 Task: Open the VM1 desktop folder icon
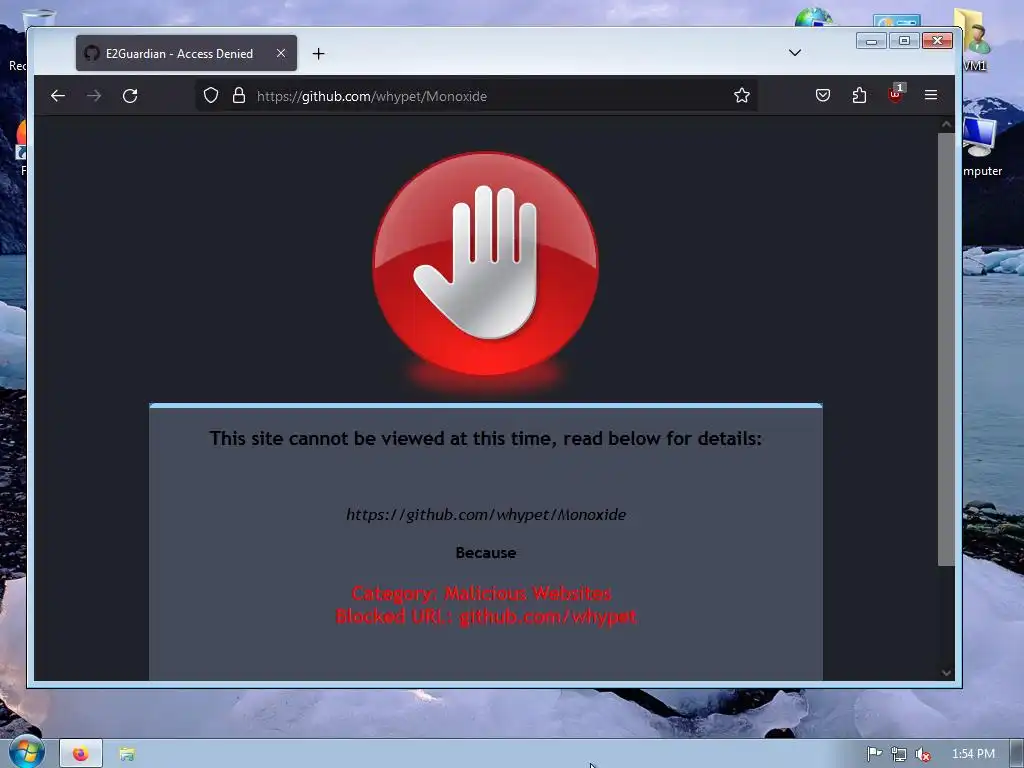974,39
